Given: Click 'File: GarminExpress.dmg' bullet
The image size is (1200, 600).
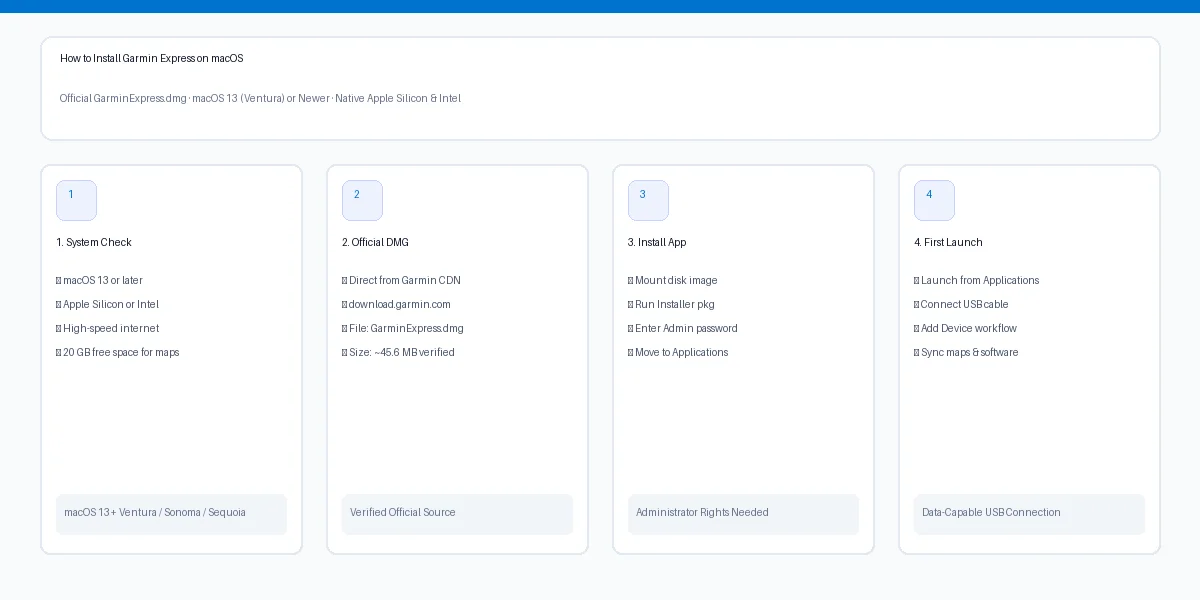Looking at the screenshot, I should click(403, 328).
